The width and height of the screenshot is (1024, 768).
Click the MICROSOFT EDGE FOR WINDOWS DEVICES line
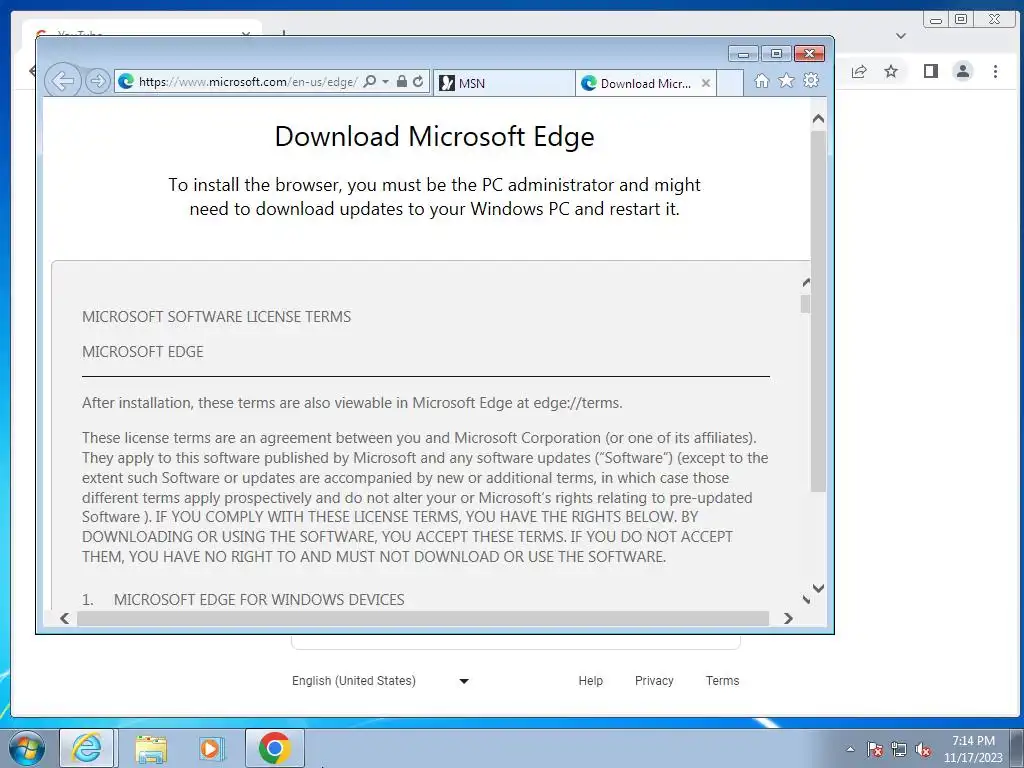click(259, 600)
